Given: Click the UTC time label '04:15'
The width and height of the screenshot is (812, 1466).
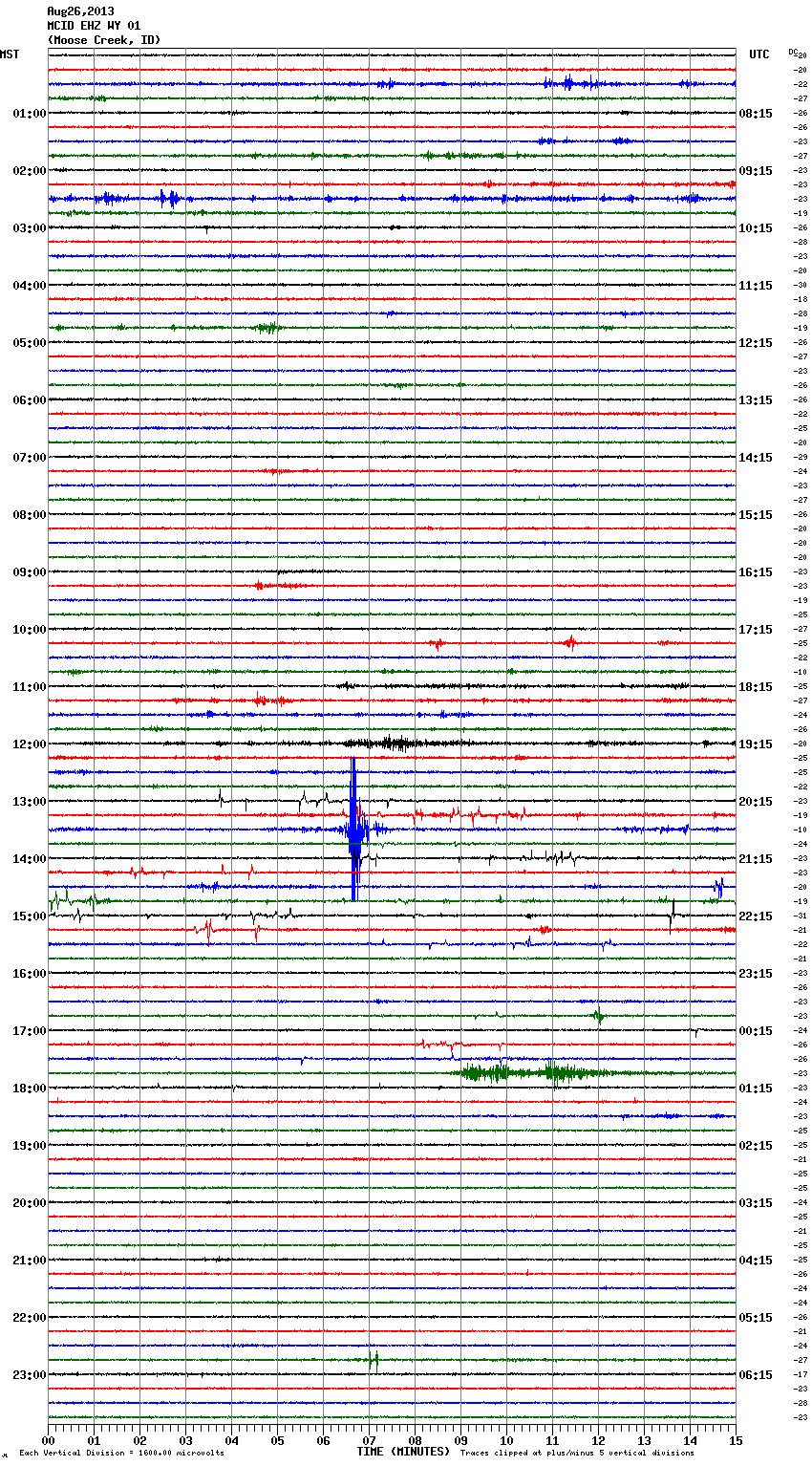Looking at the screenshot, I should tap(756, 1260).
